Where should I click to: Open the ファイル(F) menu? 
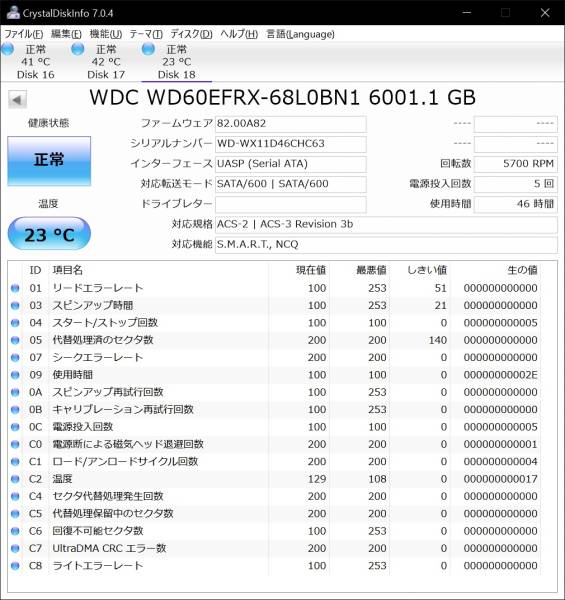(23, 34)
